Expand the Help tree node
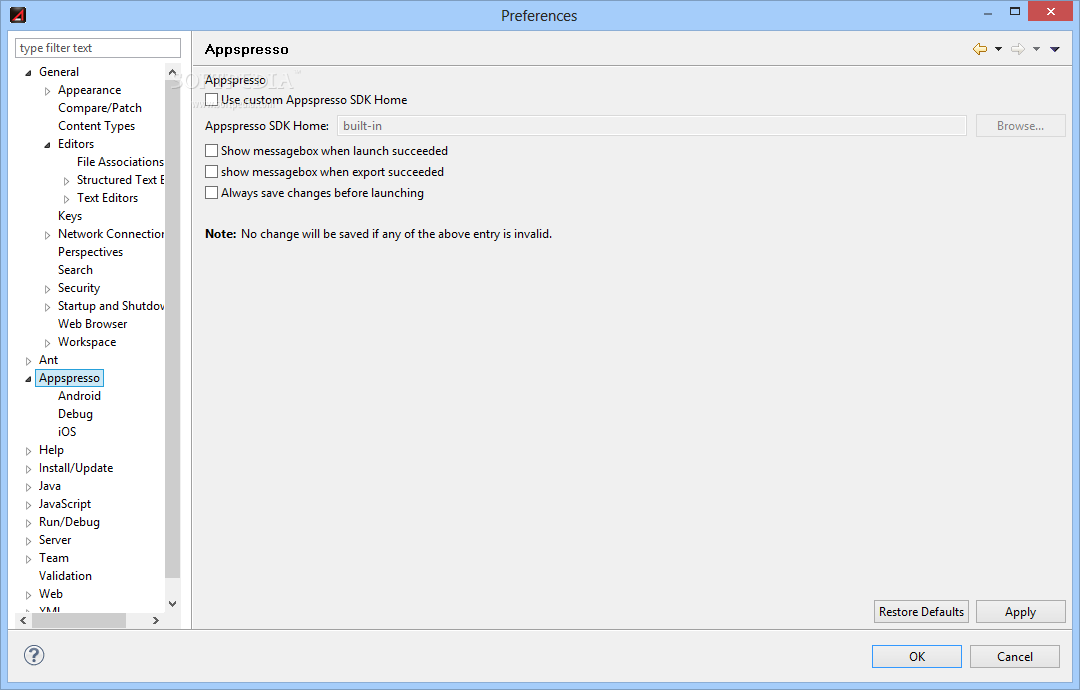Viewport: 1080px width, 690px height. 28,451
